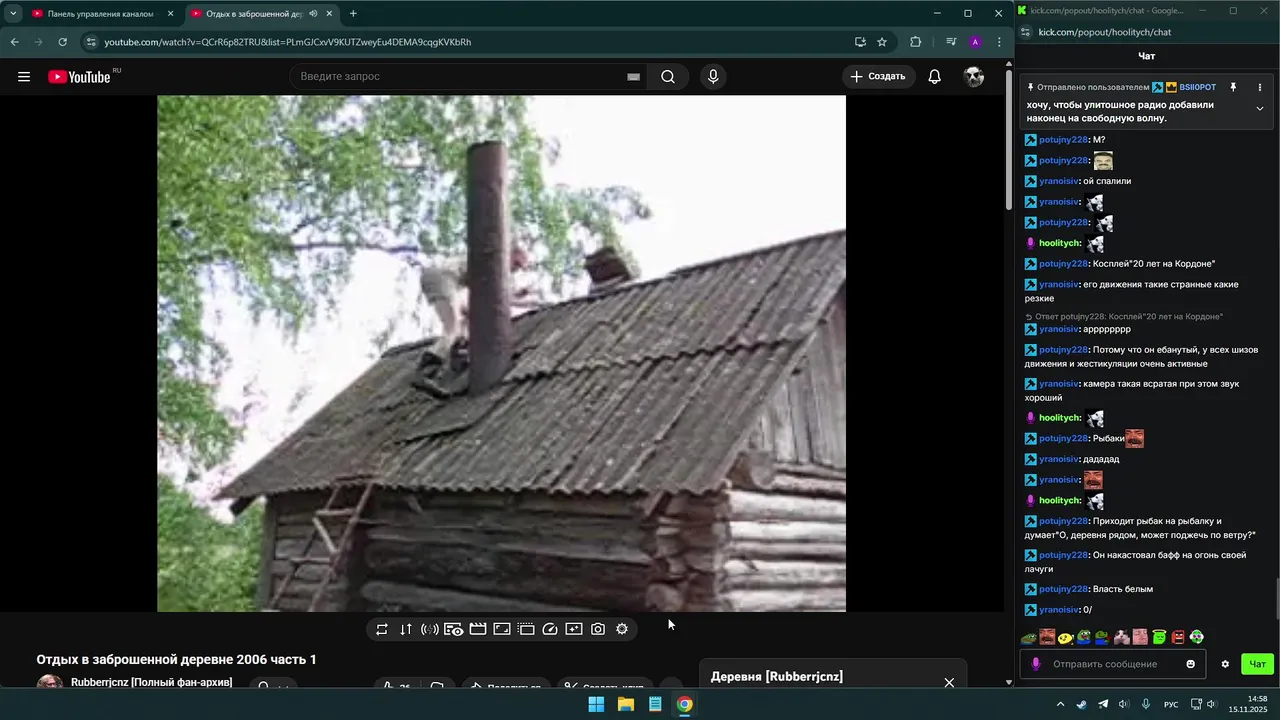Screen dimensions: 1280x720
Task: Click the resize frame icon in player toolbar
Action: (502, 629)
